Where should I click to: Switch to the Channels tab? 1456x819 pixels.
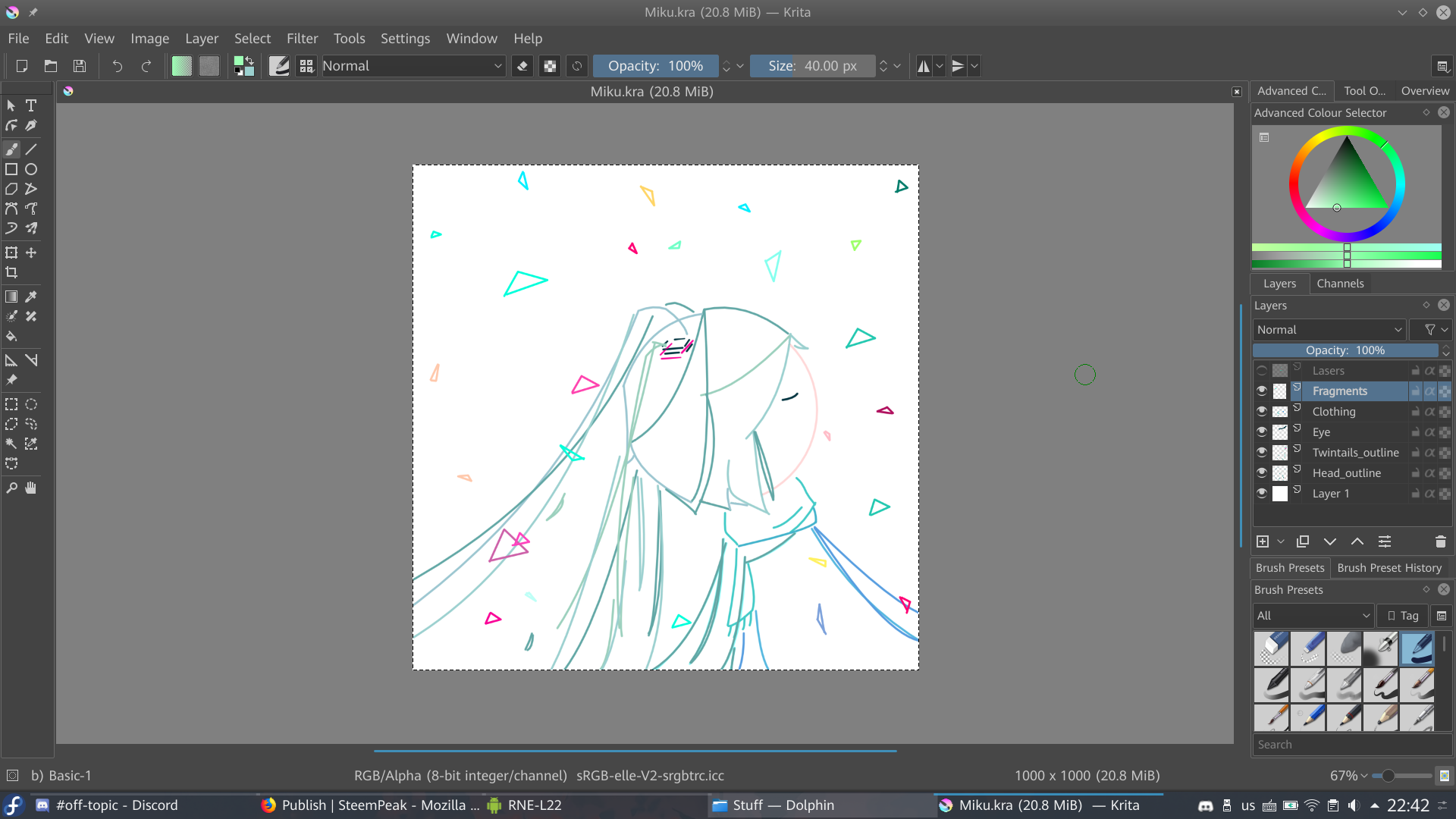coord(1339,284)
